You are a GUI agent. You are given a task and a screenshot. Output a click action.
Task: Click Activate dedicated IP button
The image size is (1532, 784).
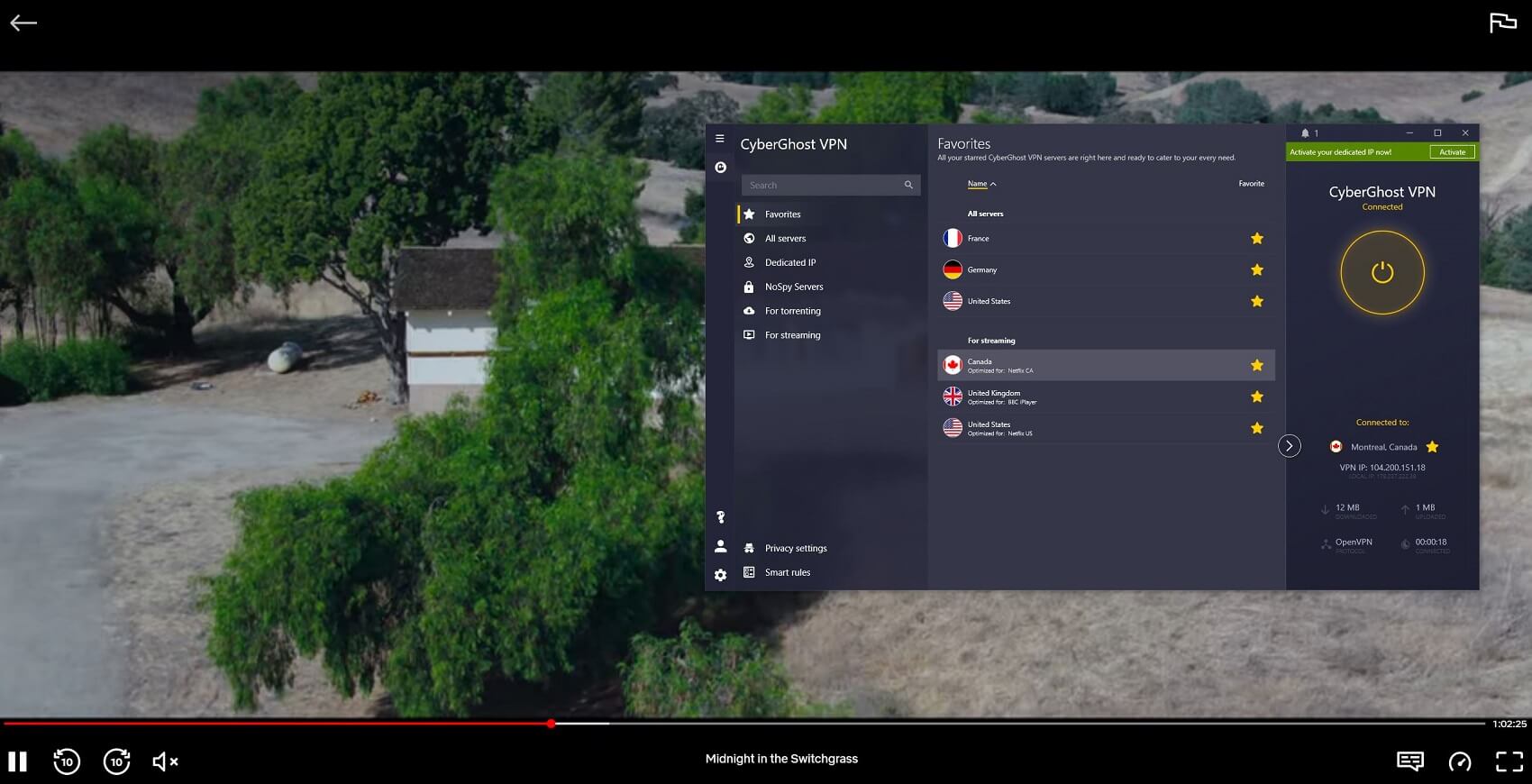(1452, 152)
